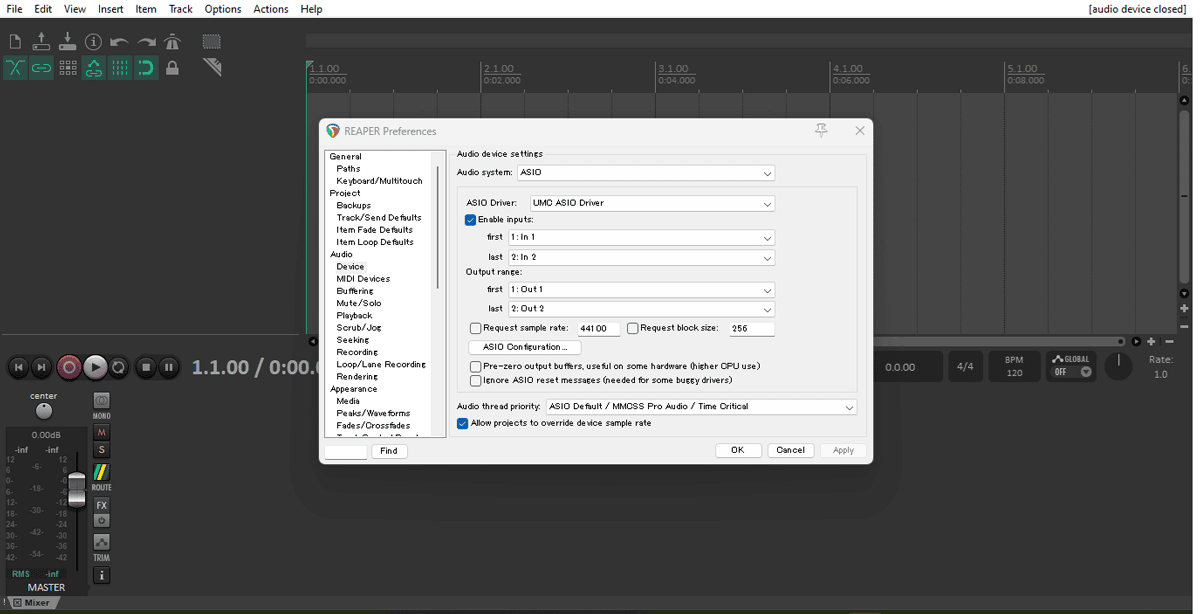Pin the REAPER Preferences window
1200x614 pixels.
click(x=821, y=131)
